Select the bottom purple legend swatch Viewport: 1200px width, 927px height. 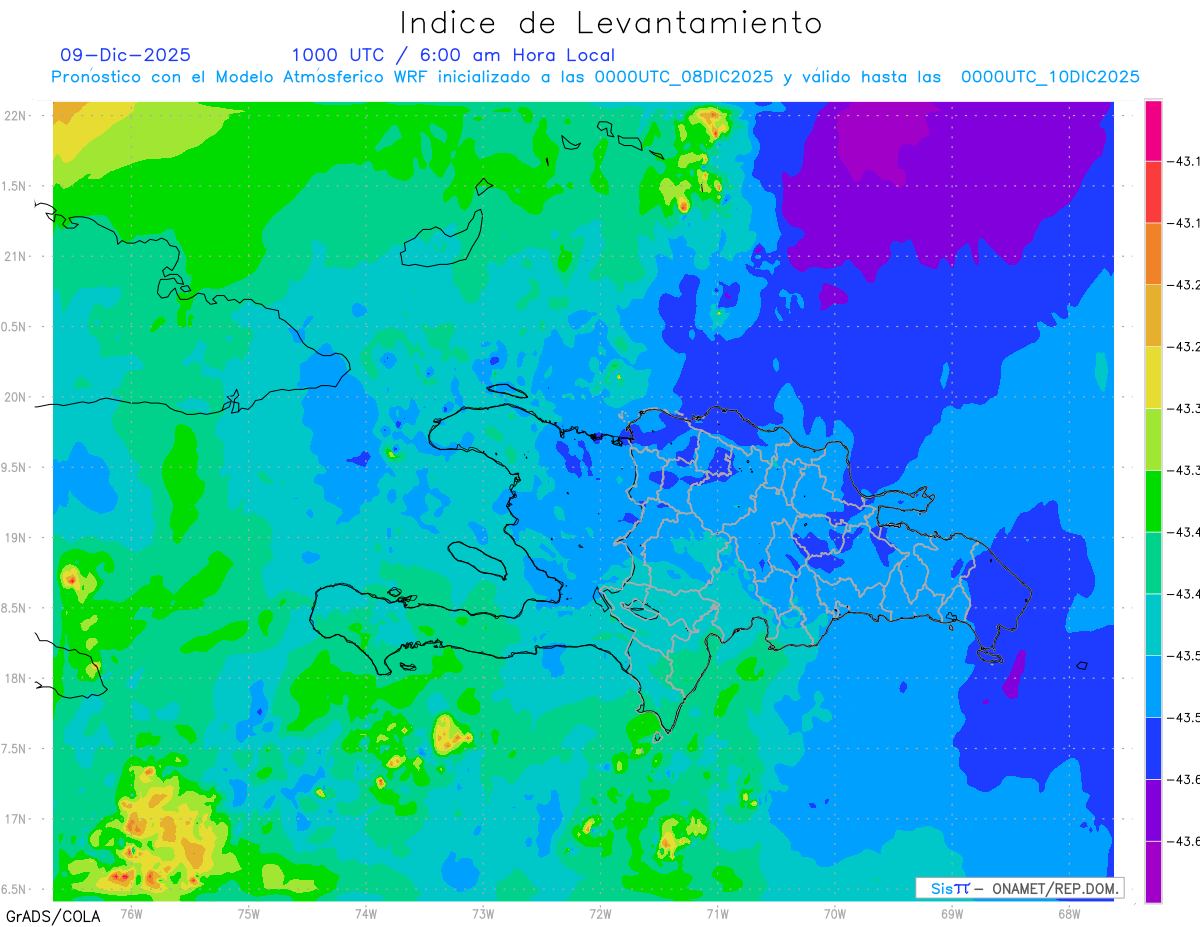[1153, 872]
